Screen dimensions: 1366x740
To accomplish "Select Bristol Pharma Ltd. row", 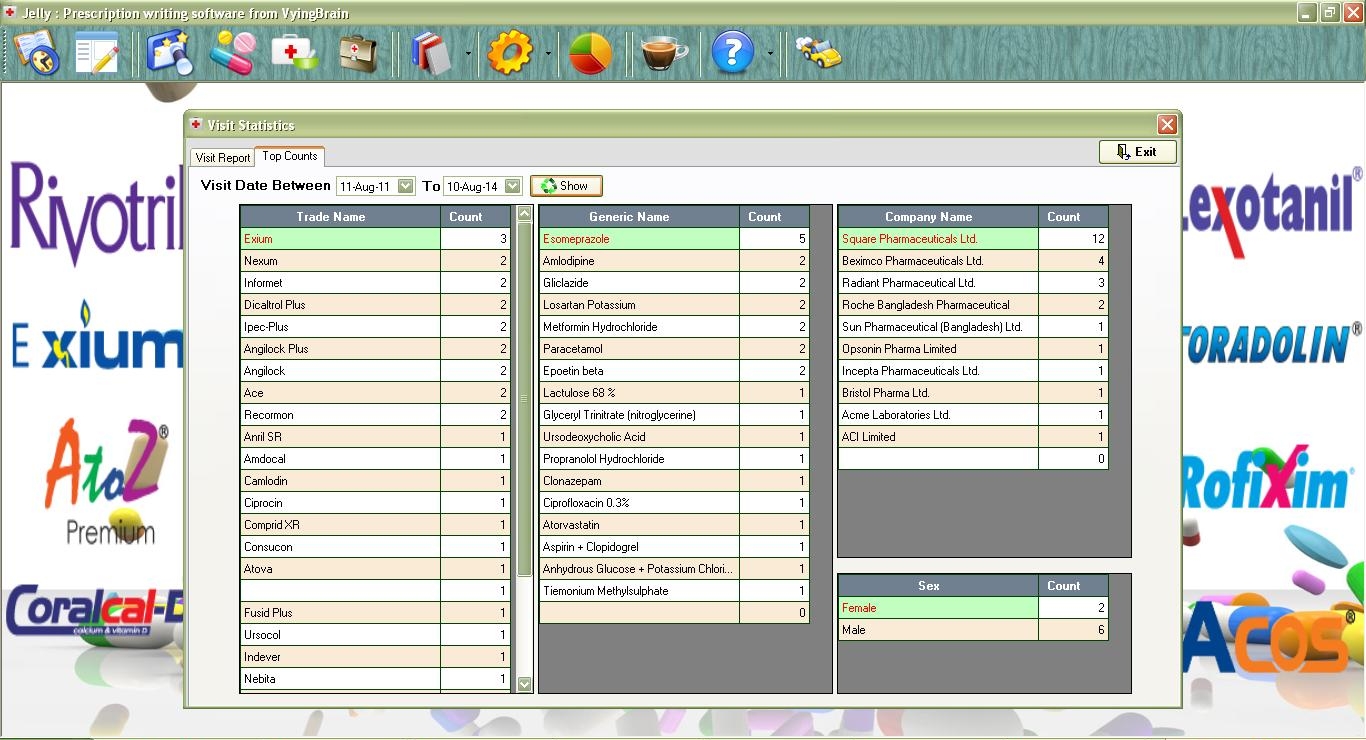I will point(973,393).
